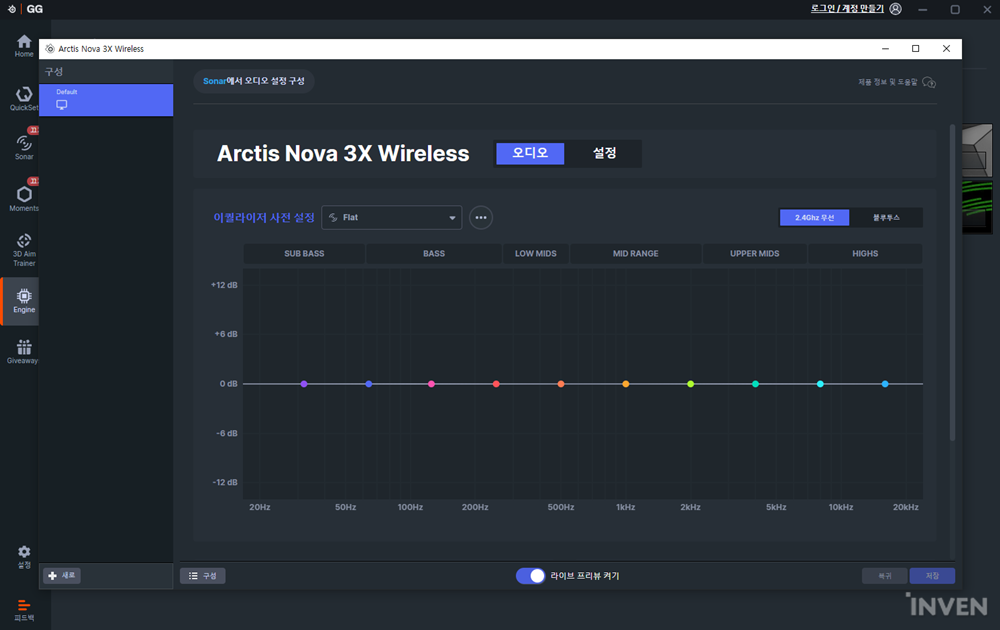The width and height of the screenshot is (1000, 630).
Task: Click the orange-red EQ point near 500Hz
Action: (x=561, y=384)
